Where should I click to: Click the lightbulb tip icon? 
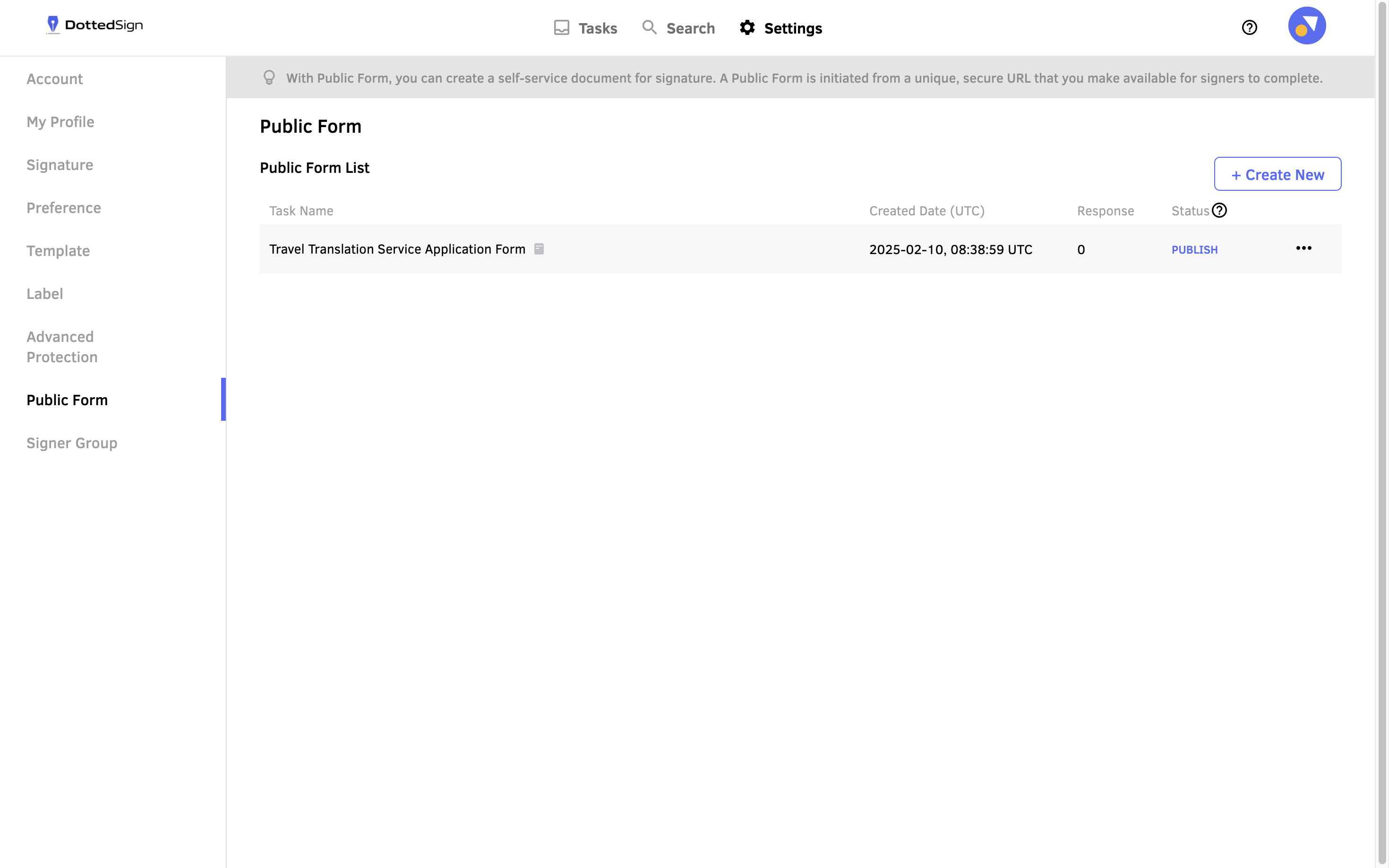(x=269, y=77)
